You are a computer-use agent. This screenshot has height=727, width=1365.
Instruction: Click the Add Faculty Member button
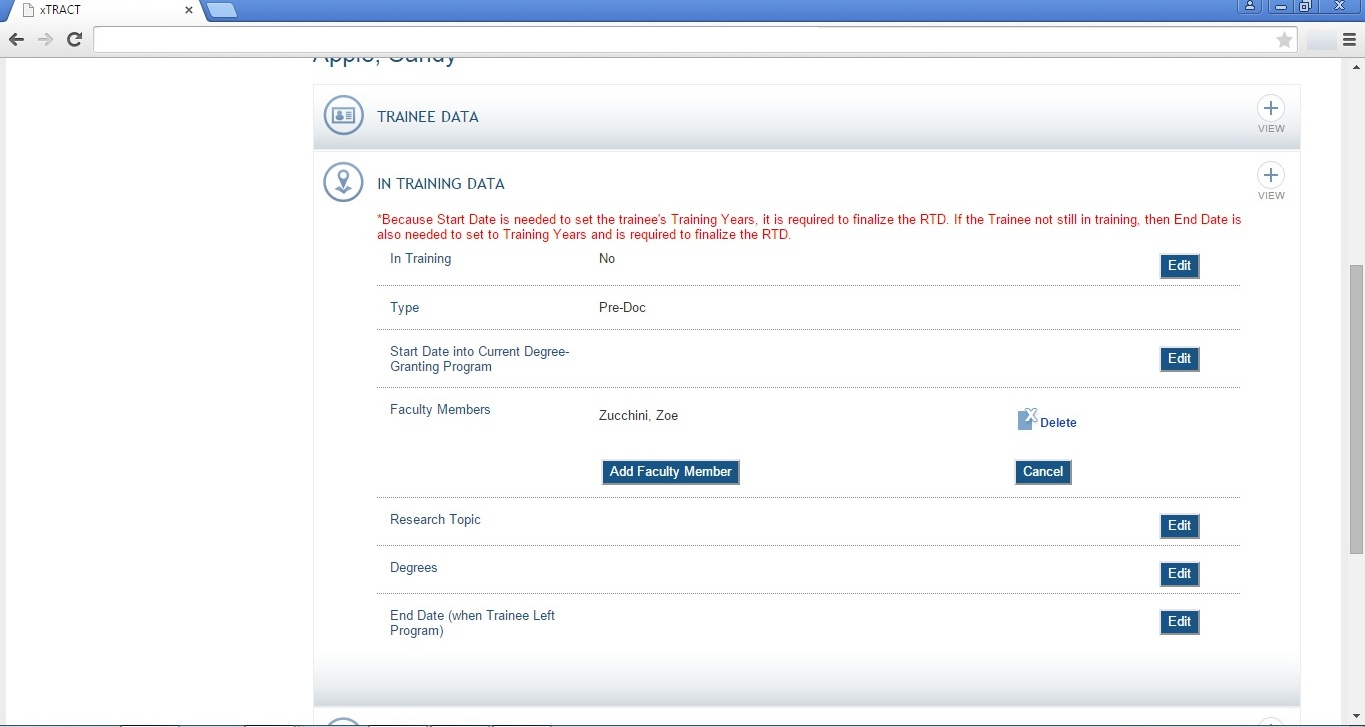671,472
